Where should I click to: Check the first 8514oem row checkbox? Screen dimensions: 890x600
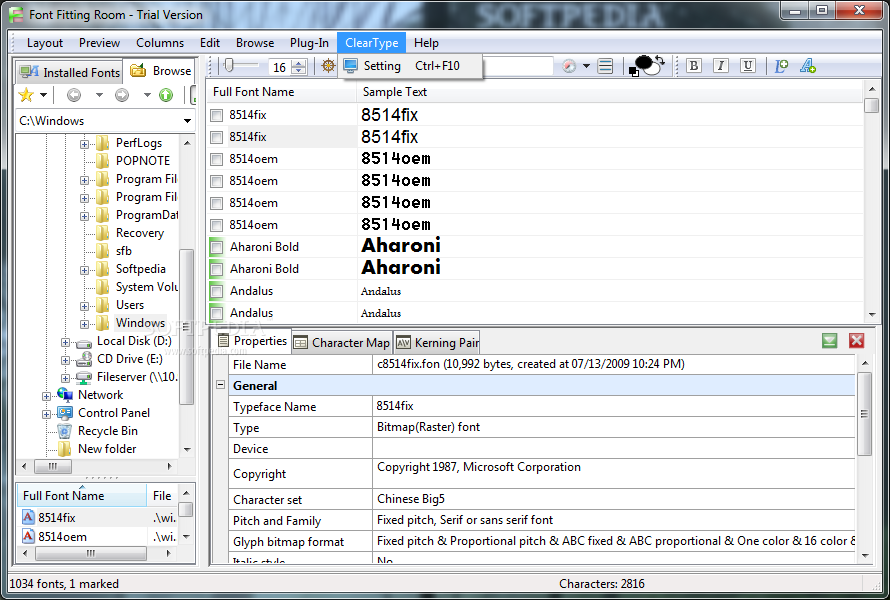(x=216, y=160)
